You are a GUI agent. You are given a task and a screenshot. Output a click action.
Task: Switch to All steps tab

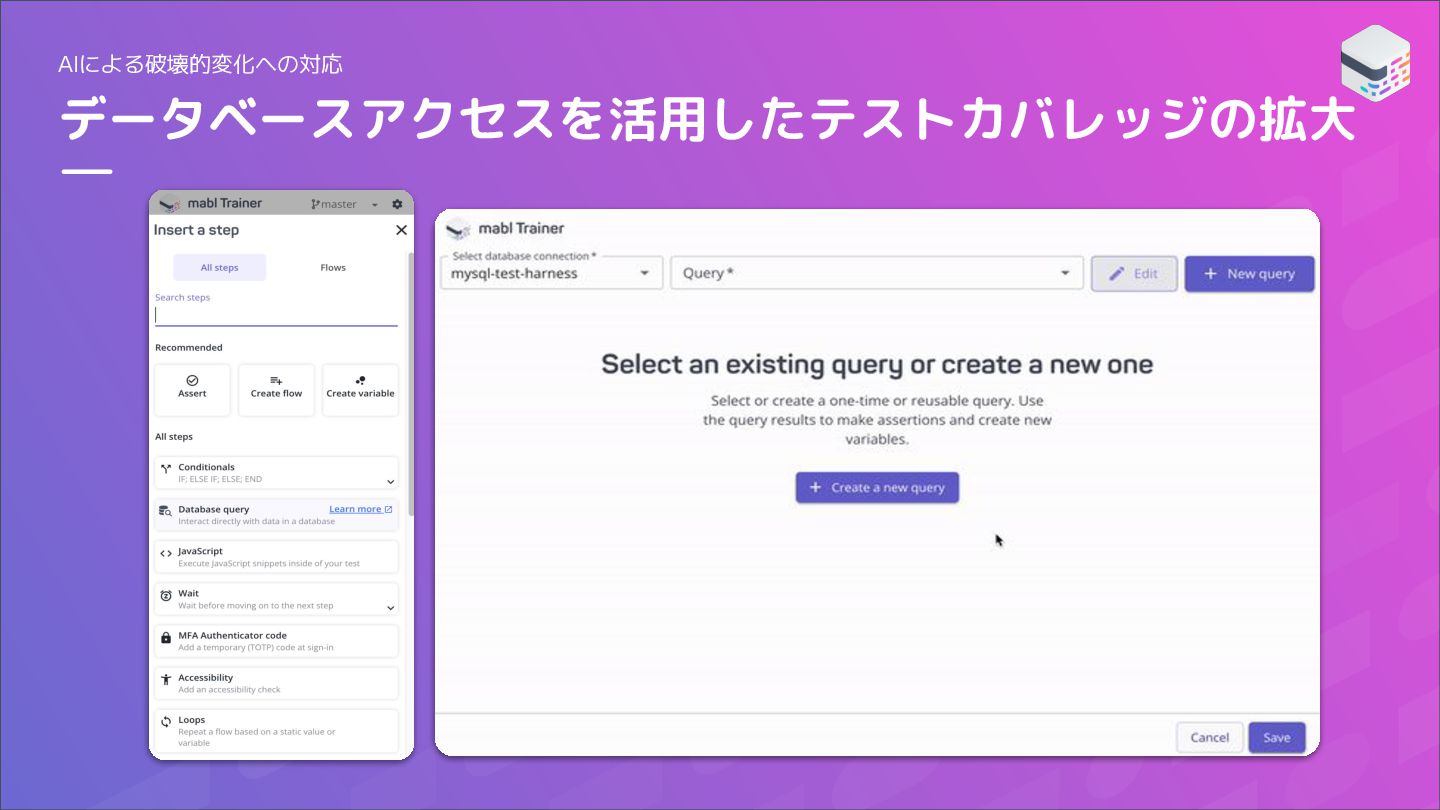pyautogui.click(x=220, y=267)
